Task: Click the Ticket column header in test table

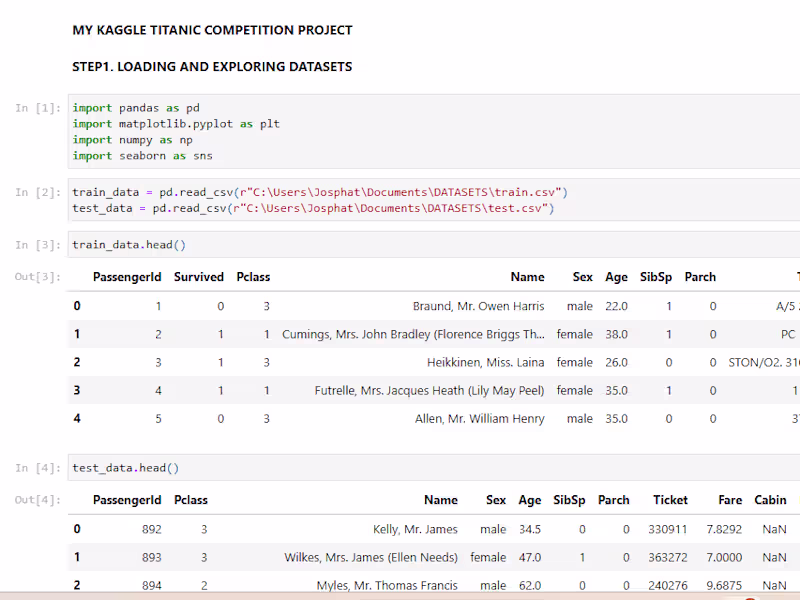Action: [670, 500]
